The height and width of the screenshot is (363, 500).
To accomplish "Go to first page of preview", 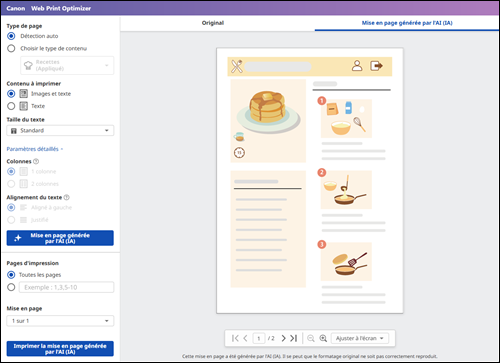I will click(235, 338).
